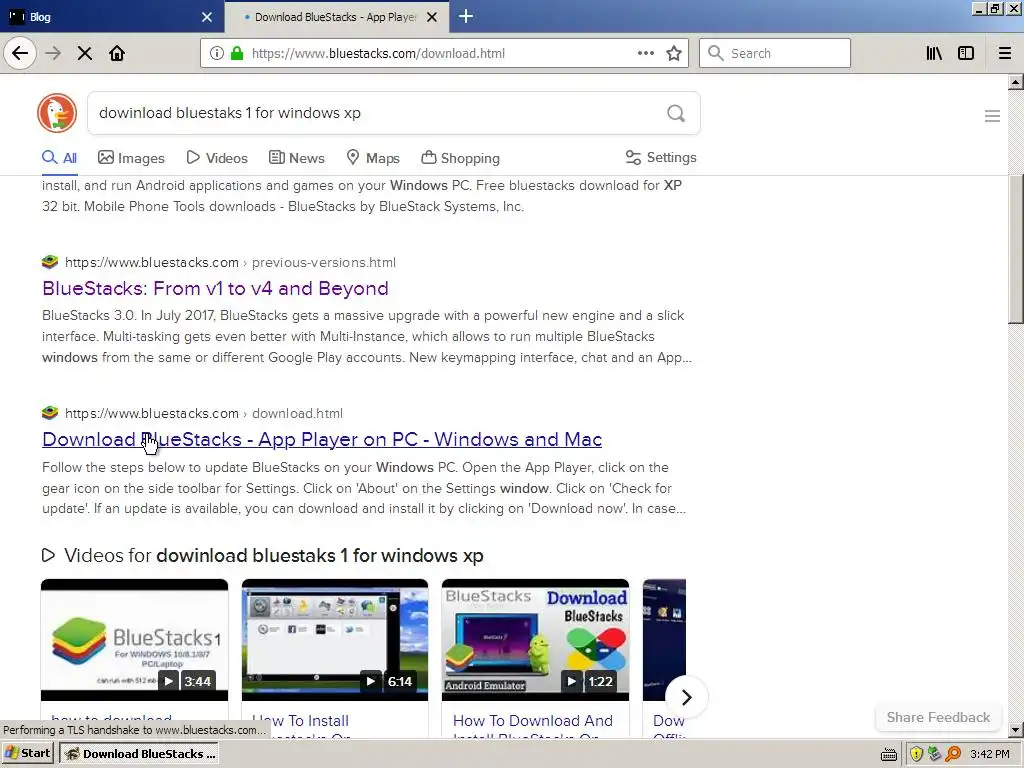Open a new tab with the plus button
The height and width of the screenshot is (768, 1024).
[x=466, y=16]
